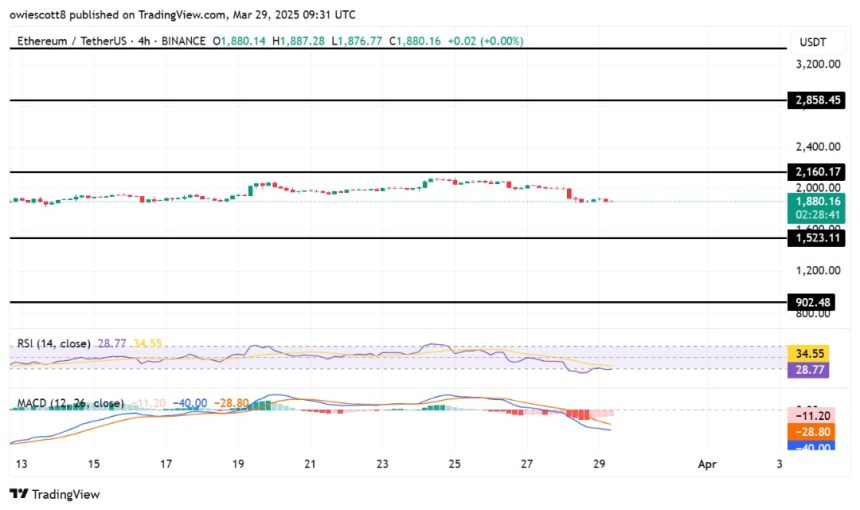Screen dimensions: 860x510
Task: Click the TradingView logo at bottom left
Action: (x=54, y=493)
